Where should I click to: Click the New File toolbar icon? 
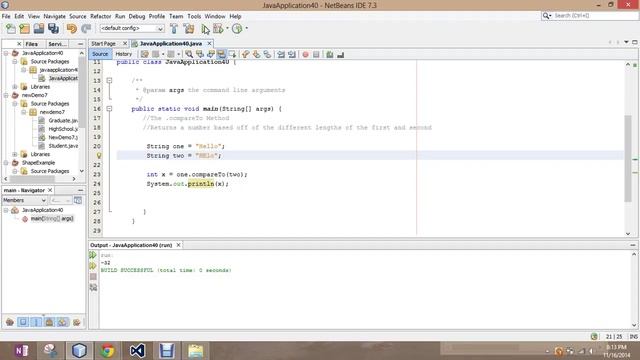tap(11, 29)
